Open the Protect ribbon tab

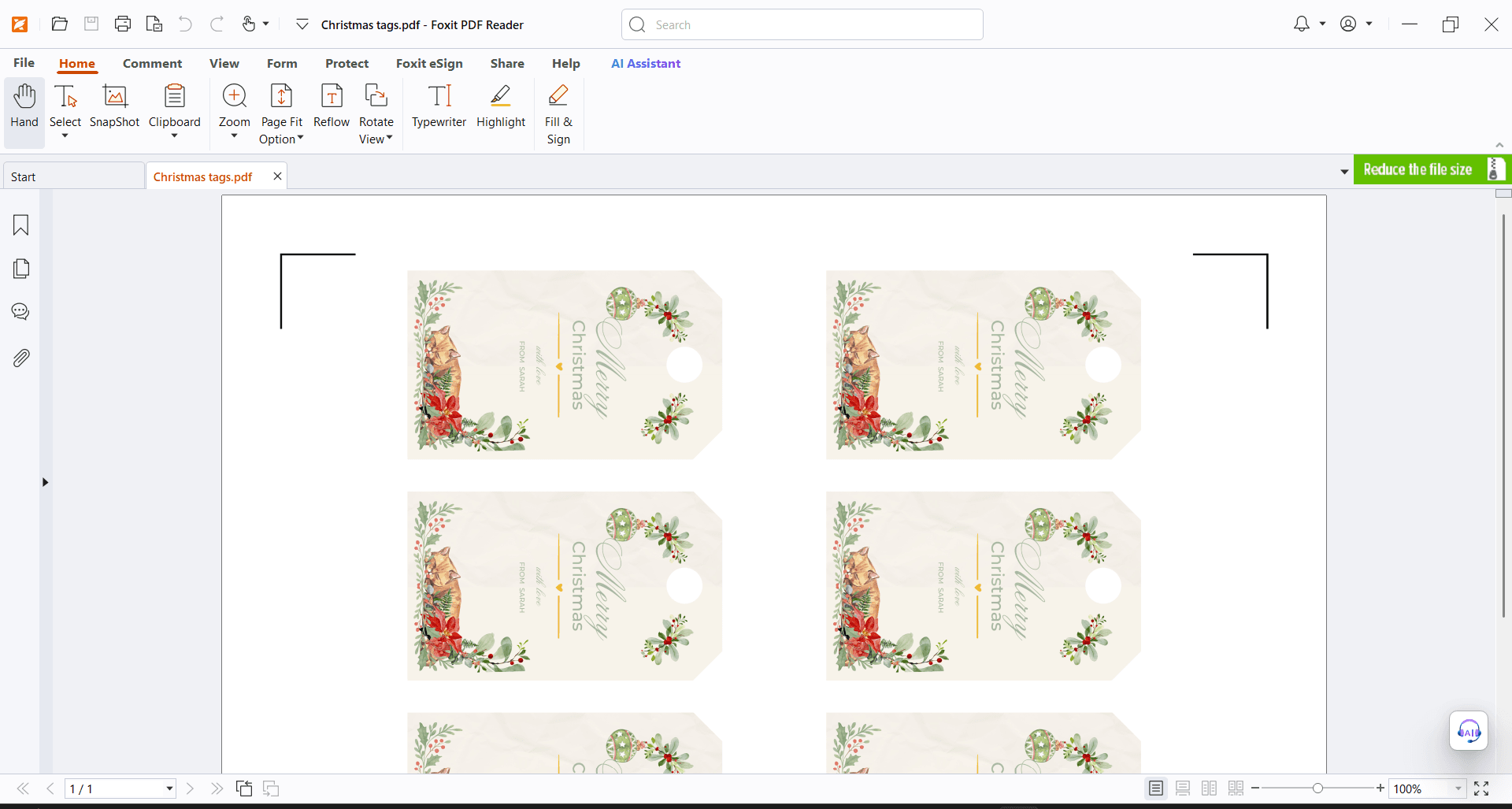coord(347,63)
